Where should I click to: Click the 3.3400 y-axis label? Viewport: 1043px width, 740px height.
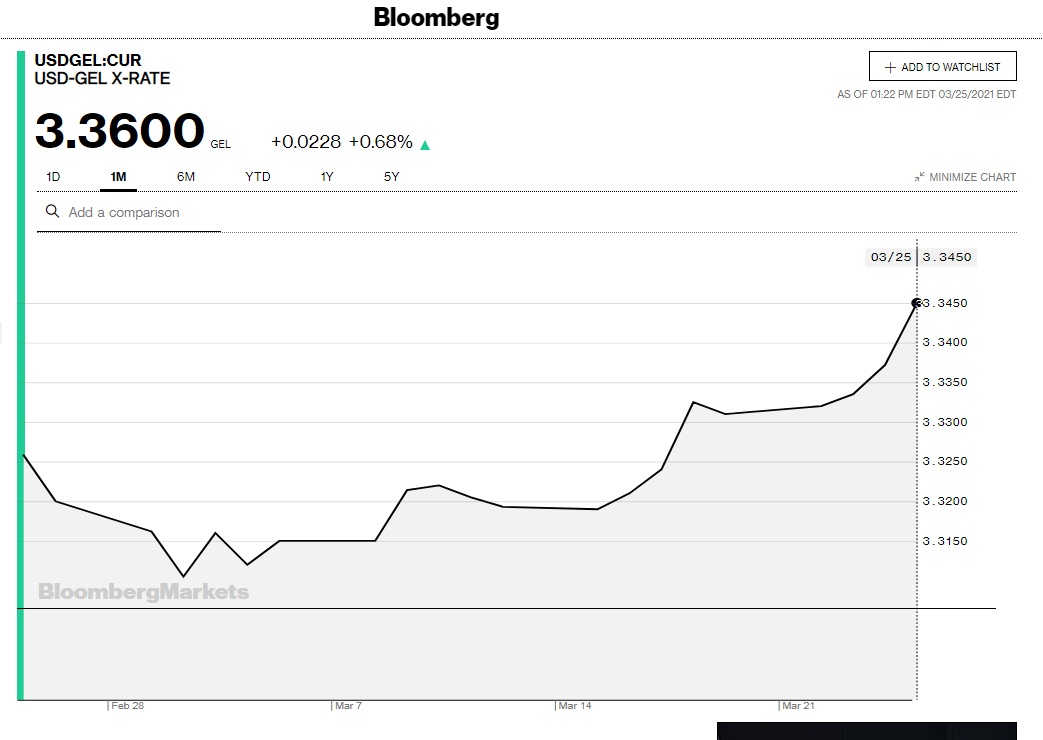pos(945,342)
